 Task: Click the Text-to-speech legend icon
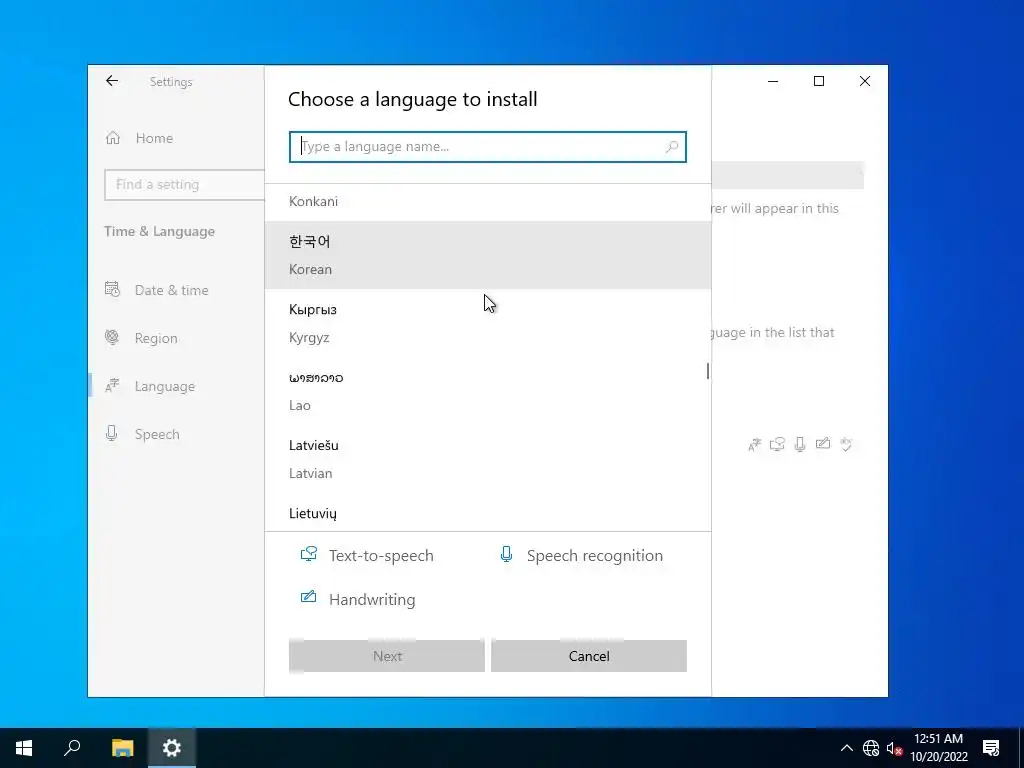[308, 554]
